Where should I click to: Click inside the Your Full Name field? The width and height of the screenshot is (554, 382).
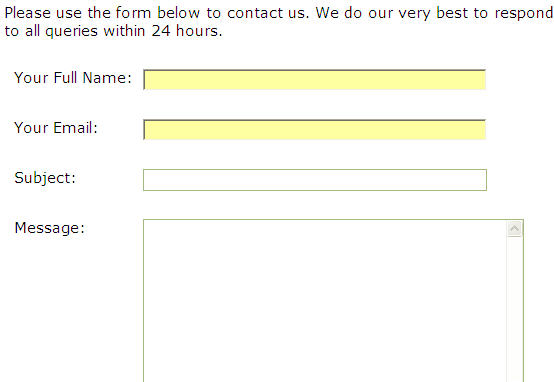314,80
